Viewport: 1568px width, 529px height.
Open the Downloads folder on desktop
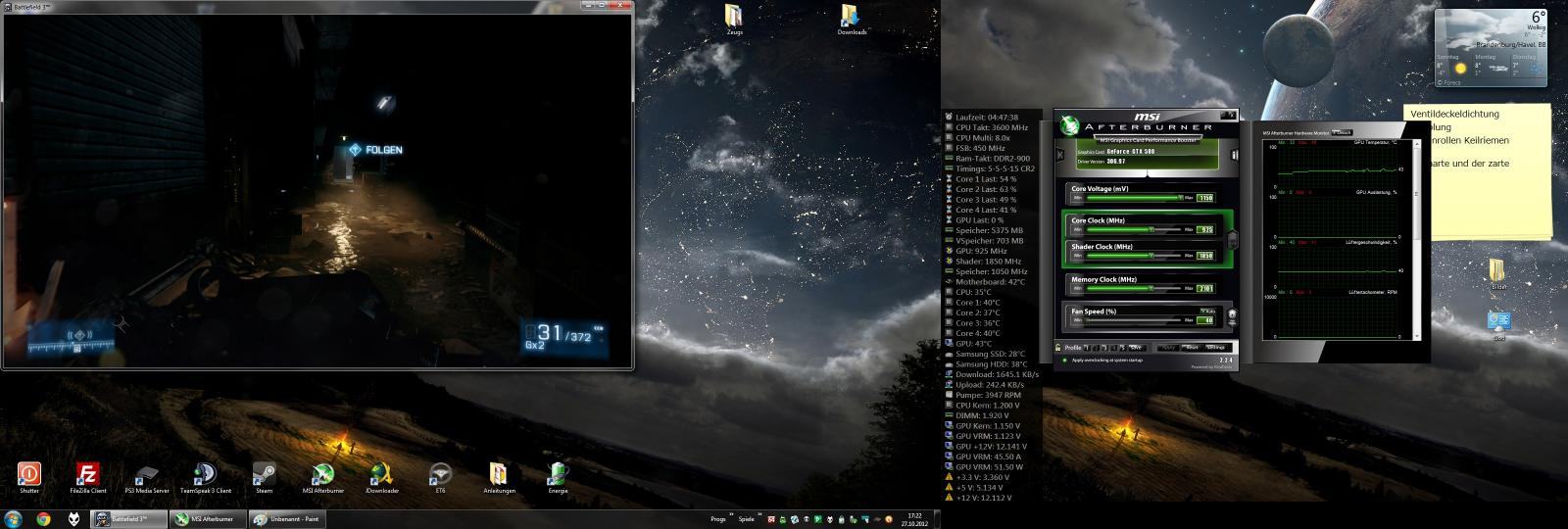(x=852, y=17)
